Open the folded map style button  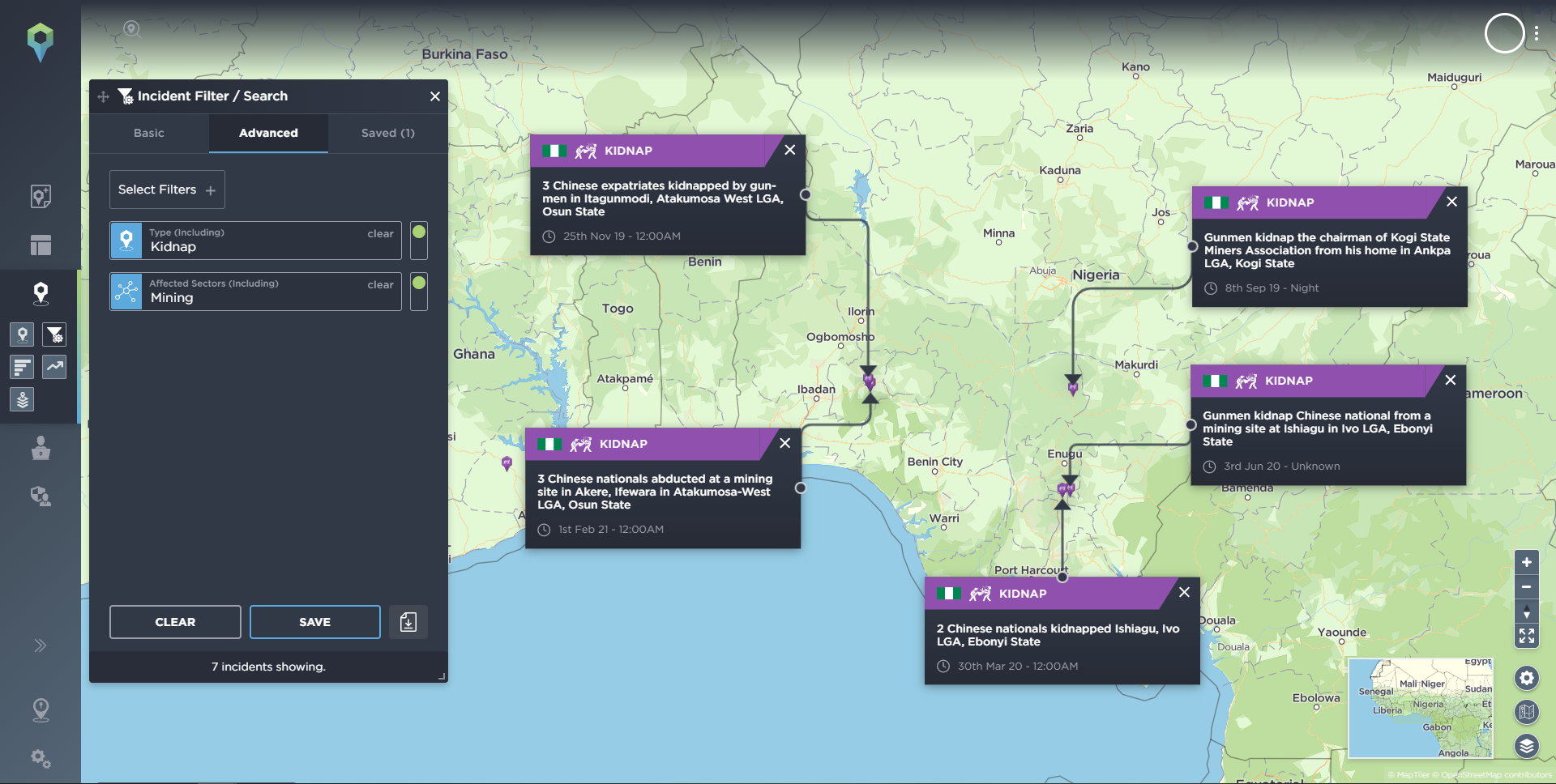point(1527,712)
